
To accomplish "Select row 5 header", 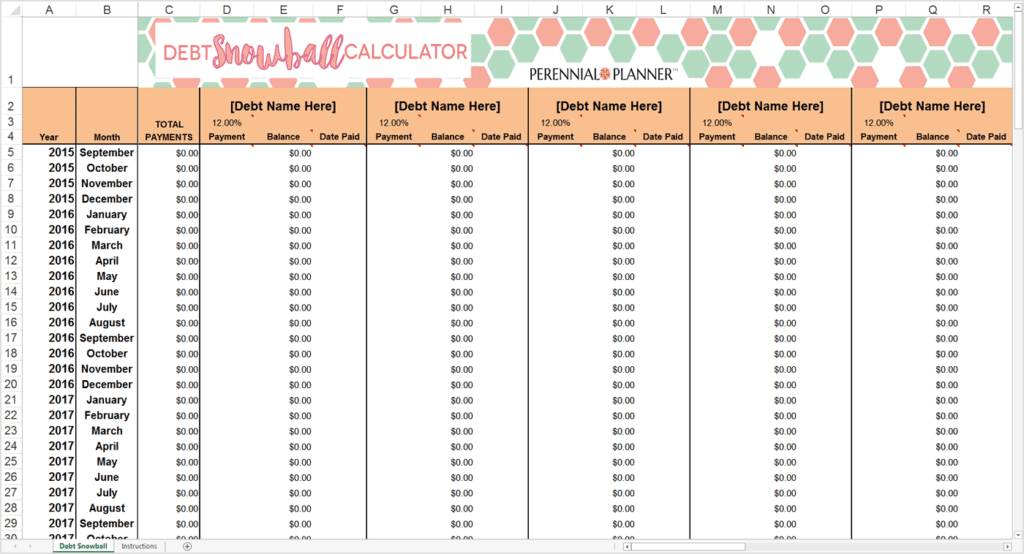I will point(10,152).
